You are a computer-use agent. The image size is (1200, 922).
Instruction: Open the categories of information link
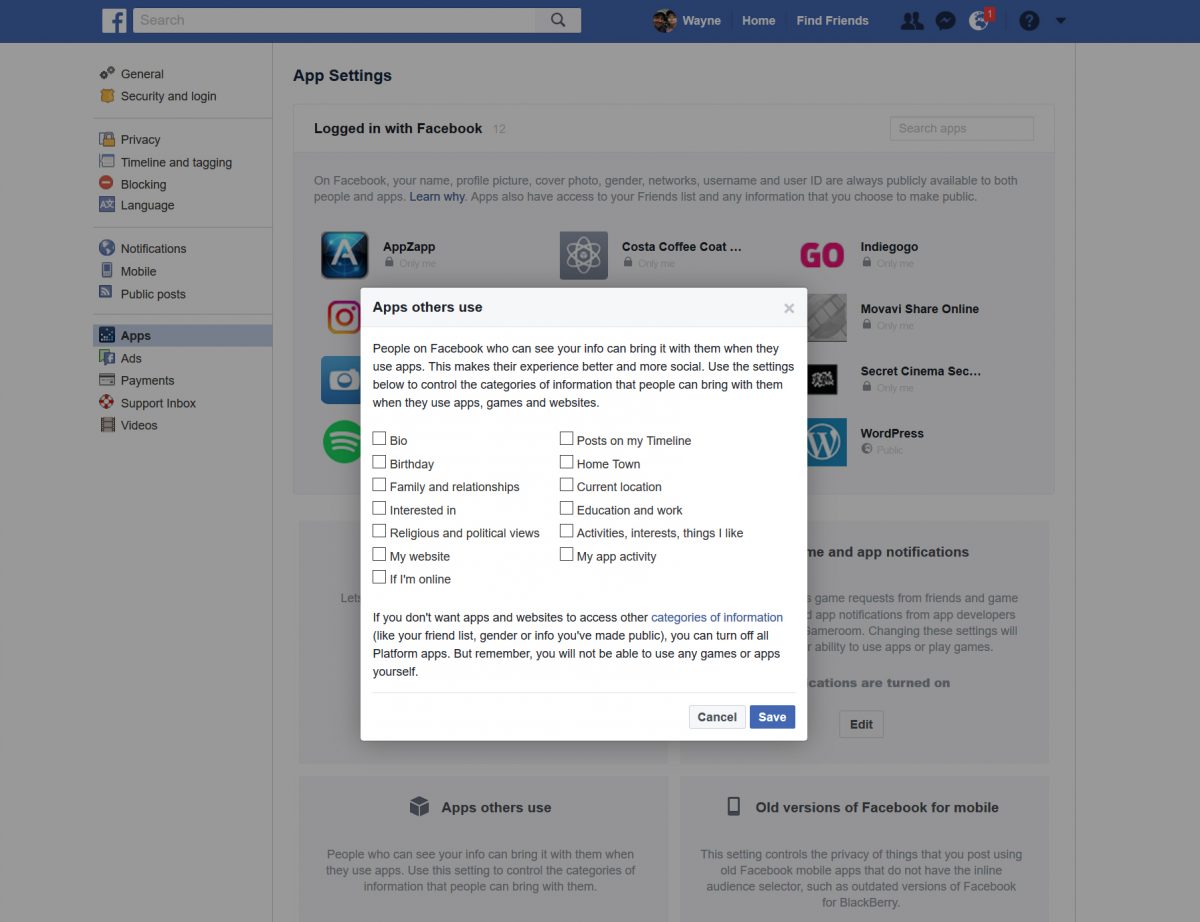point(716,617)
